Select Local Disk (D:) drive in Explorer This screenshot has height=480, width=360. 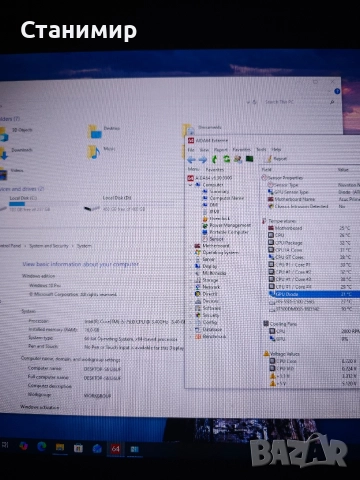[x=115, y=203]
